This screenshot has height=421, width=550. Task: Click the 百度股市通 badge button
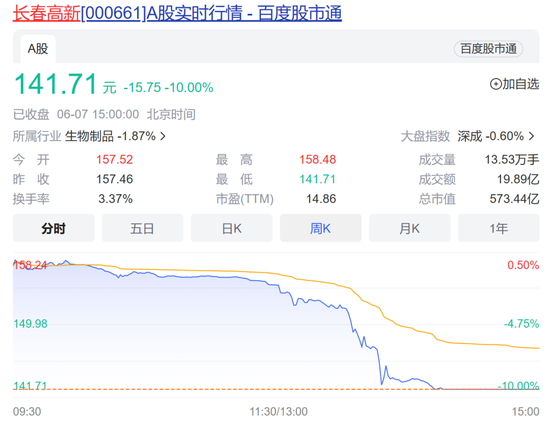pos(488,49)
